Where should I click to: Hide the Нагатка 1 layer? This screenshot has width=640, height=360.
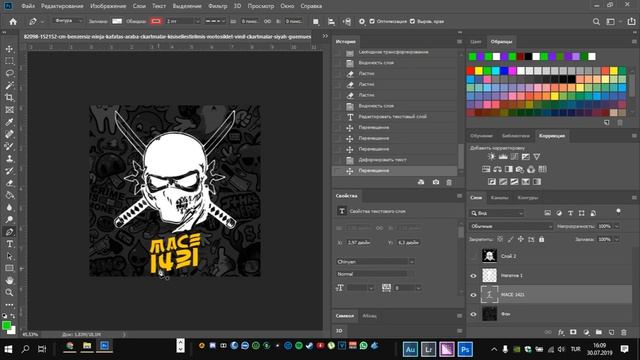point(473,276)
